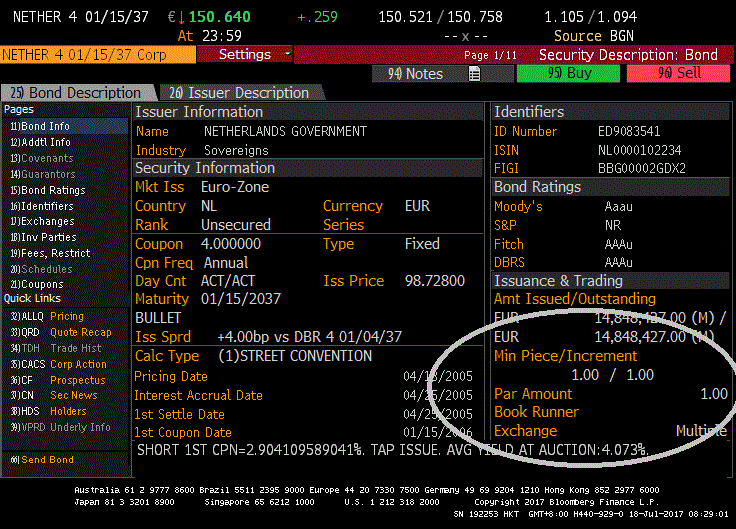The image size is (736, 529).
Task: Open the Identifiers page in sidebar
Action: click(x=42, y=206)
